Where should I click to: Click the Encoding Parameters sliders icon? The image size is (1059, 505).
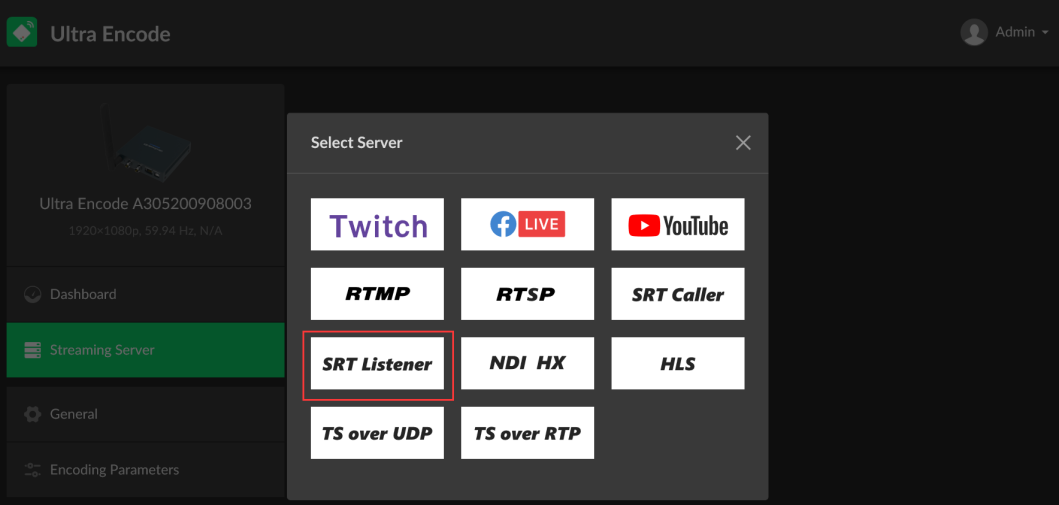coord(32,470)
